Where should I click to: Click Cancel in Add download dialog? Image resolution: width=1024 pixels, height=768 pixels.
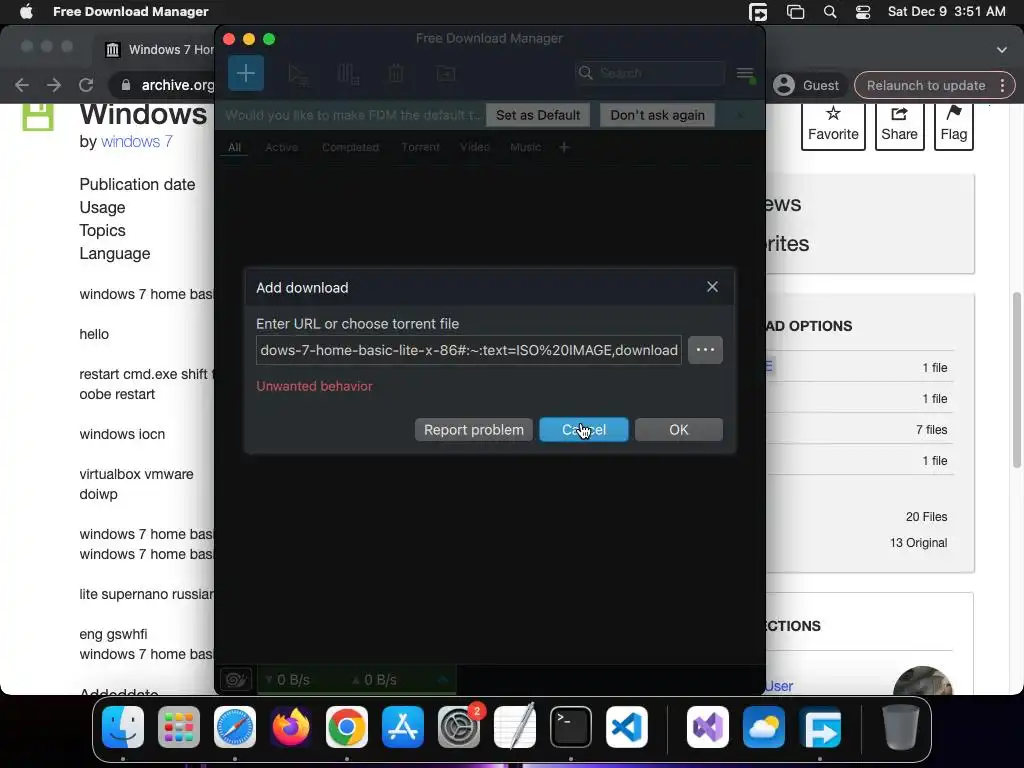(584, 430)
